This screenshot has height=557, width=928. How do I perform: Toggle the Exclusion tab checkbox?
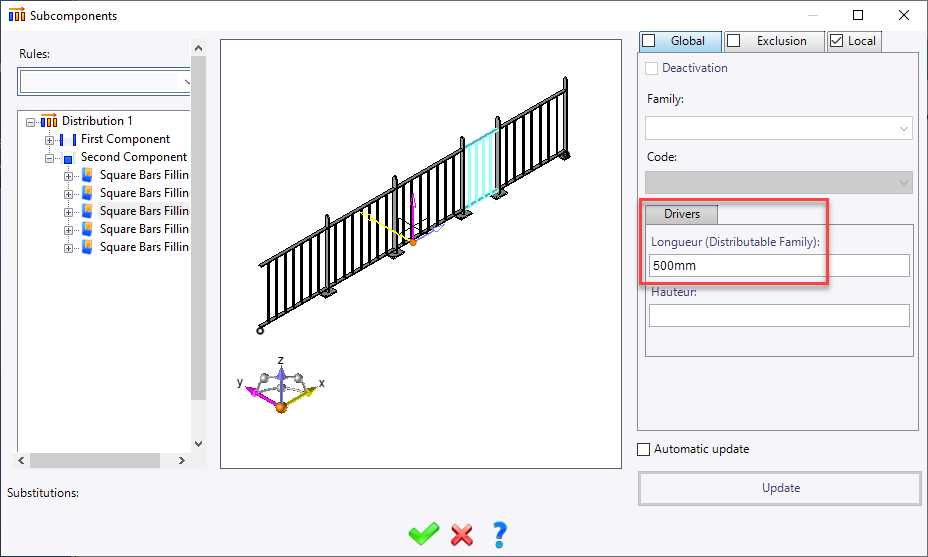coord(734,41)
